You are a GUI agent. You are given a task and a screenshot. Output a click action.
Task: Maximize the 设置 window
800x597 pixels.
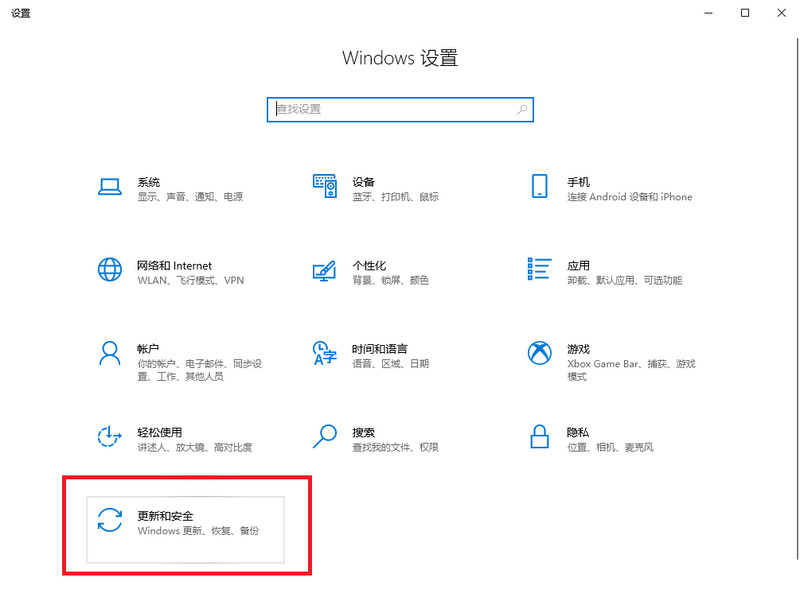click(x=745, y=13)
